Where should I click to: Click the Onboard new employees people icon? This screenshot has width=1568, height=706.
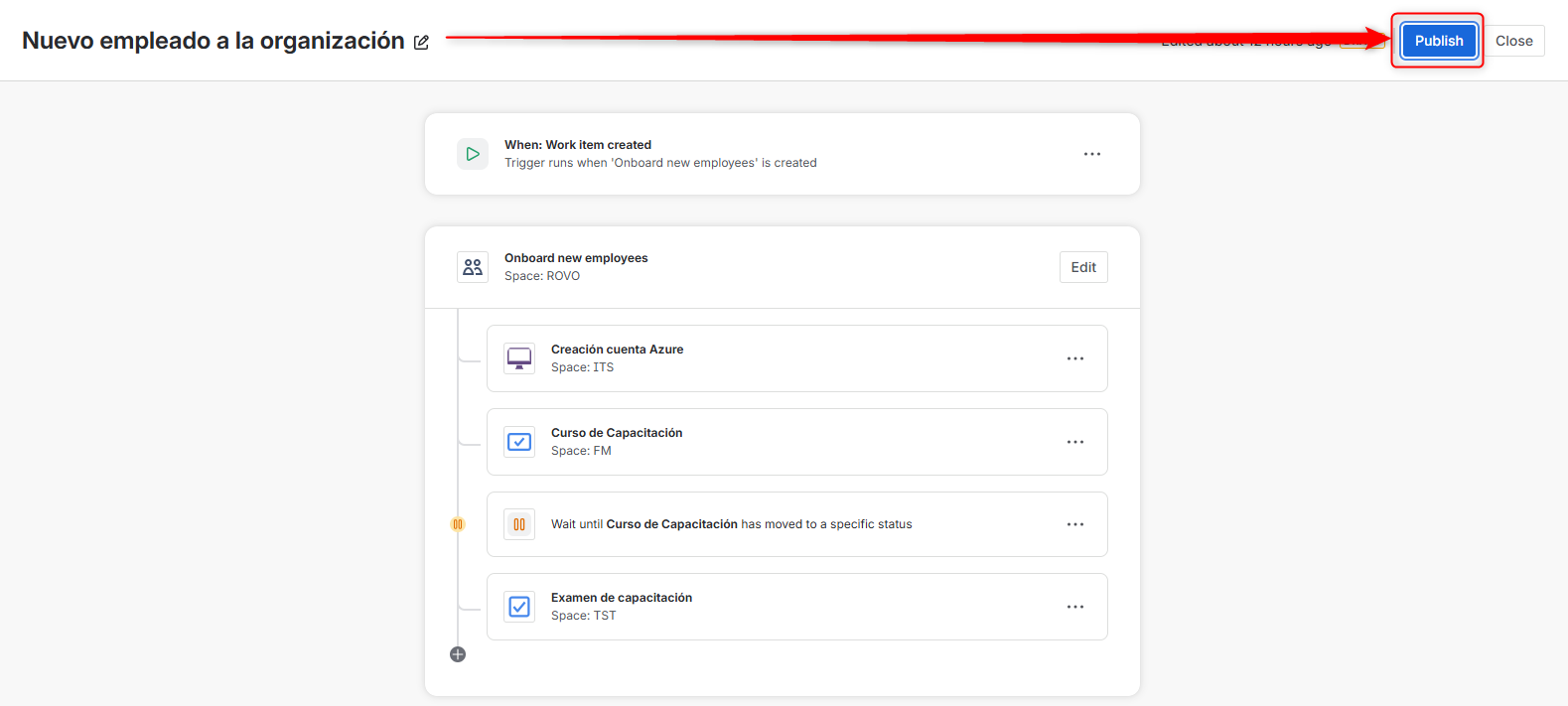pyautogui.click(x=473, y=267)
